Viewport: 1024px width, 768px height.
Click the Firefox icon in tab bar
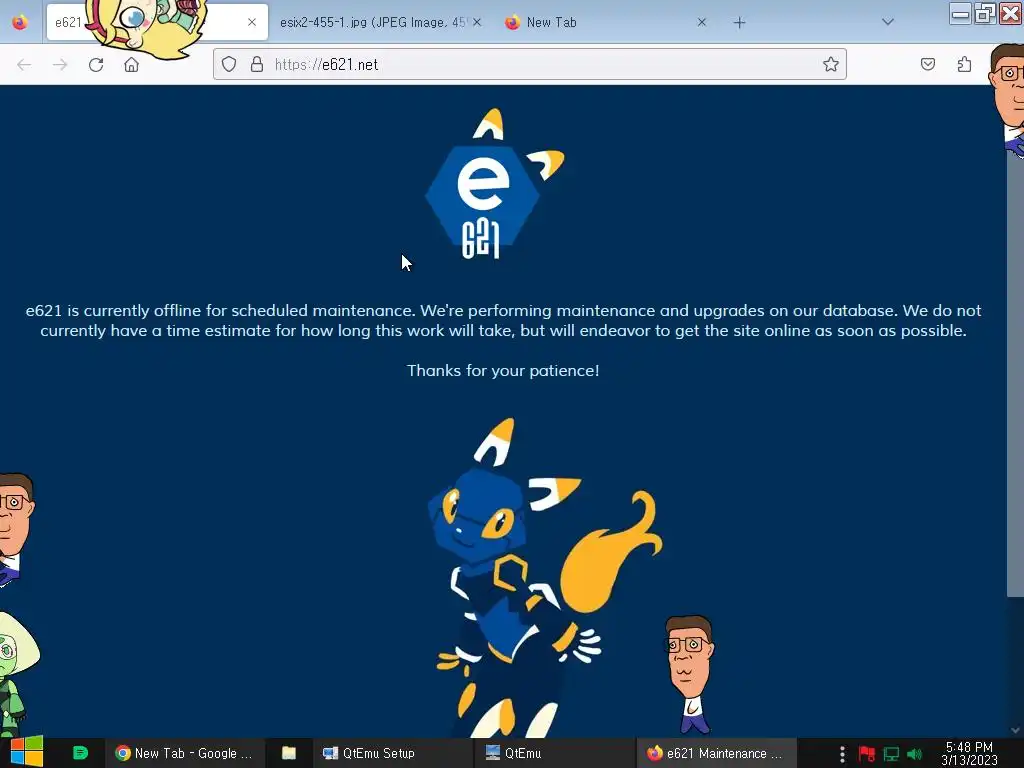pyautogui.click(x=20, y=22)
